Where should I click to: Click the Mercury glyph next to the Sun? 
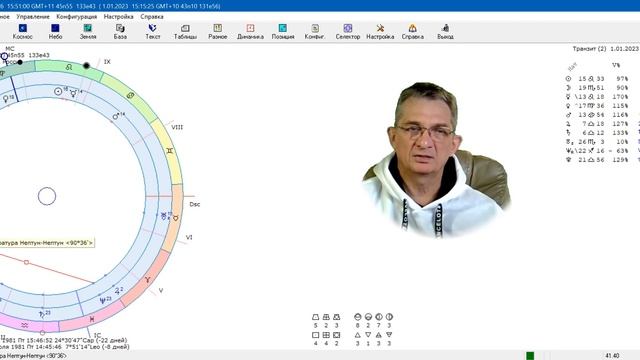(73, 93)
